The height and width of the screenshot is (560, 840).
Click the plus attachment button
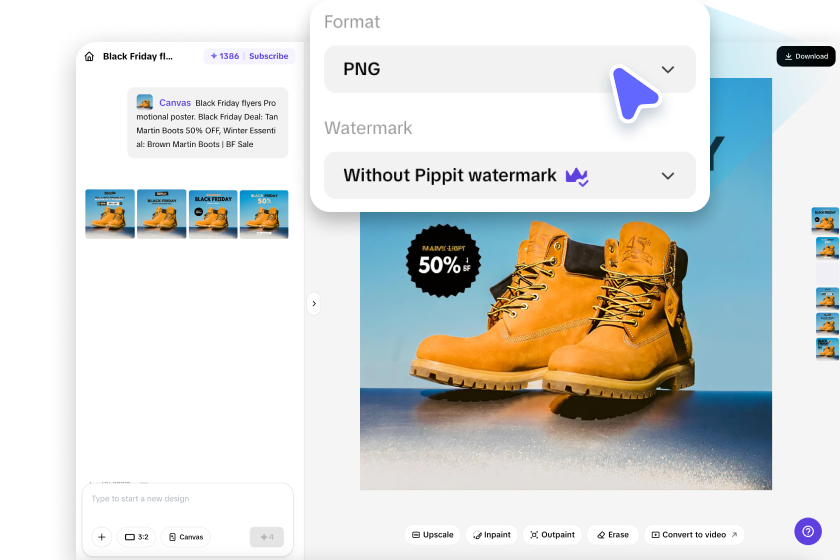(x=102, y=537)
